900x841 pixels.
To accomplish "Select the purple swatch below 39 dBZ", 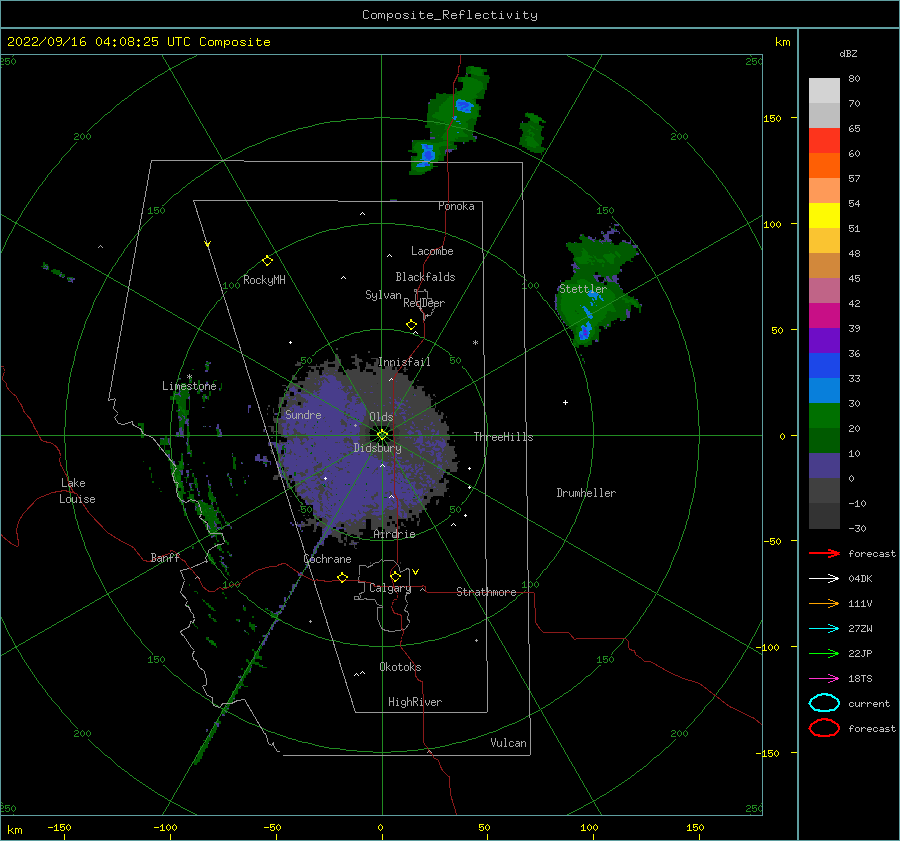I will pyautogui.click(x=824, y=340).
